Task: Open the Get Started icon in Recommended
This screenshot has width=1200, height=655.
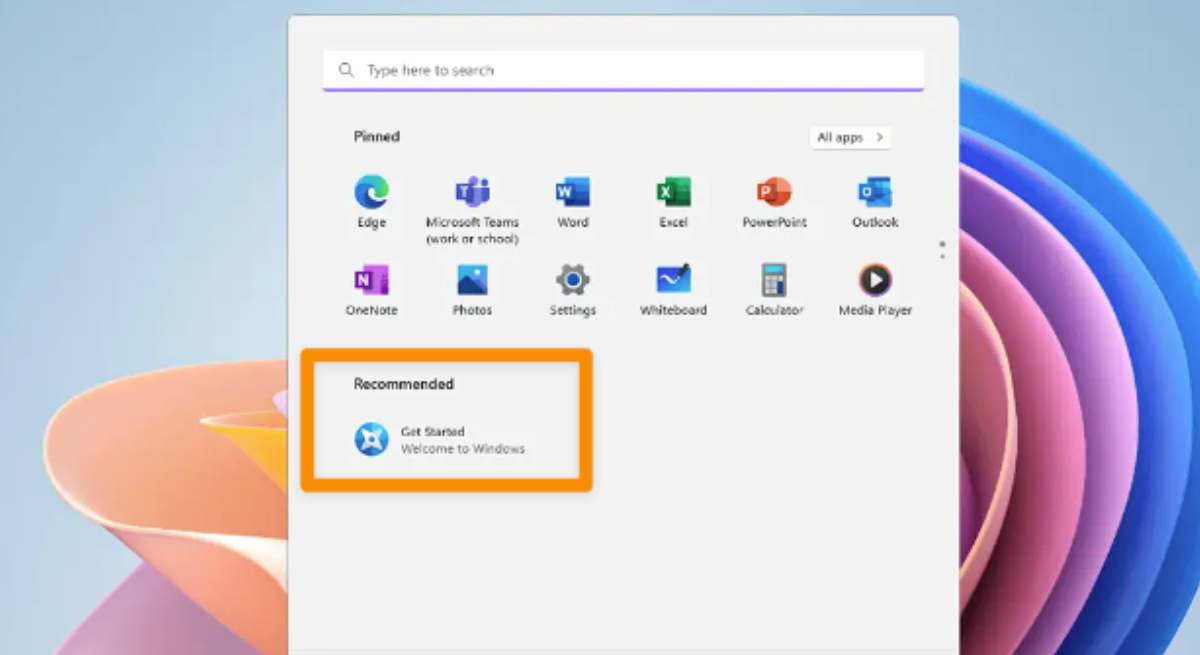Action: (371, 439)
